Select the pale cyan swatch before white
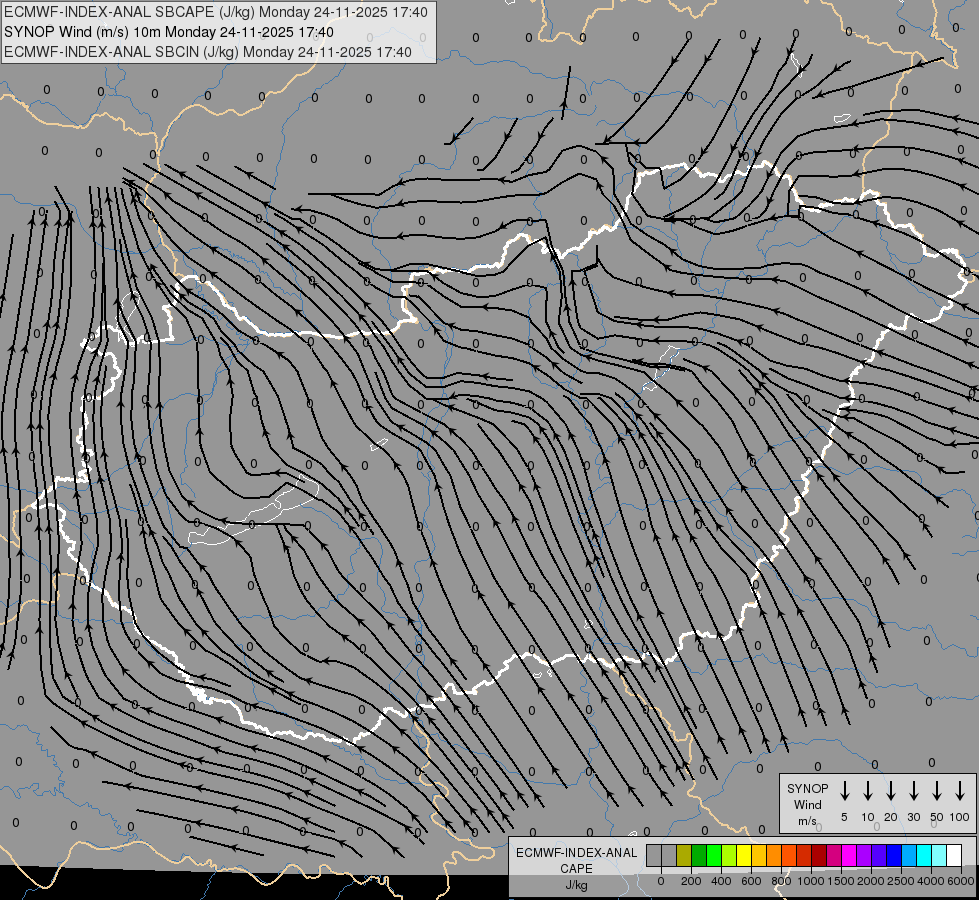The width and height of the screenshot is (979, 900). point(939,855)
